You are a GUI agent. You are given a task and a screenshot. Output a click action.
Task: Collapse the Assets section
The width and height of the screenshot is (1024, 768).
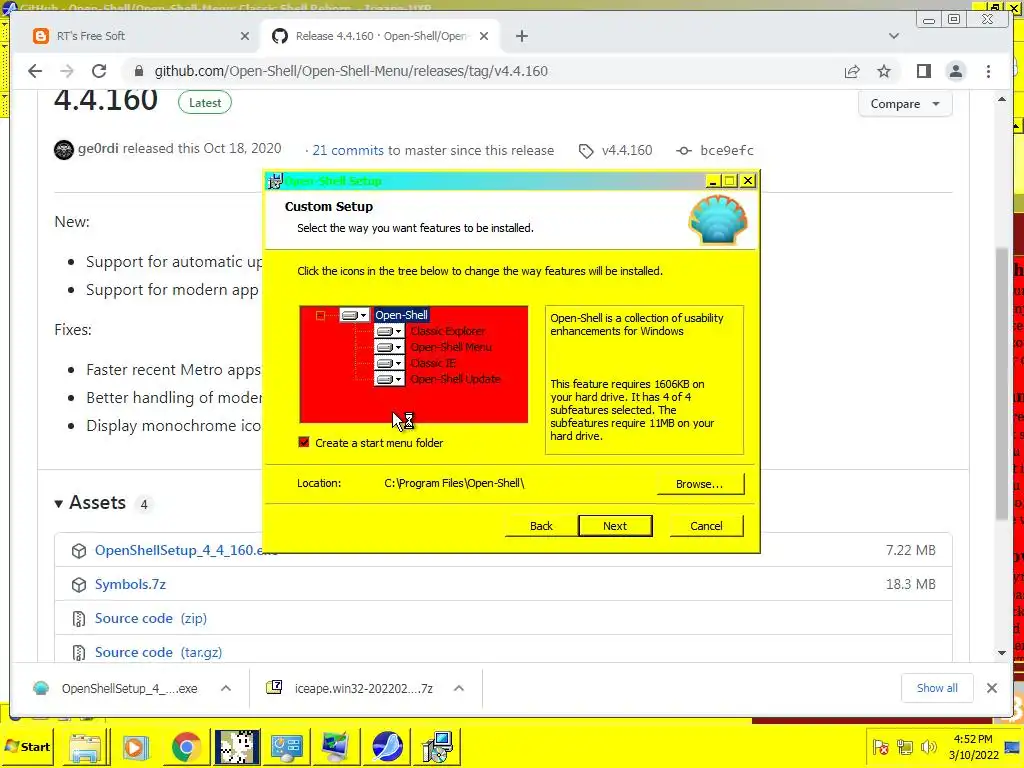click(x=90, y=503)
